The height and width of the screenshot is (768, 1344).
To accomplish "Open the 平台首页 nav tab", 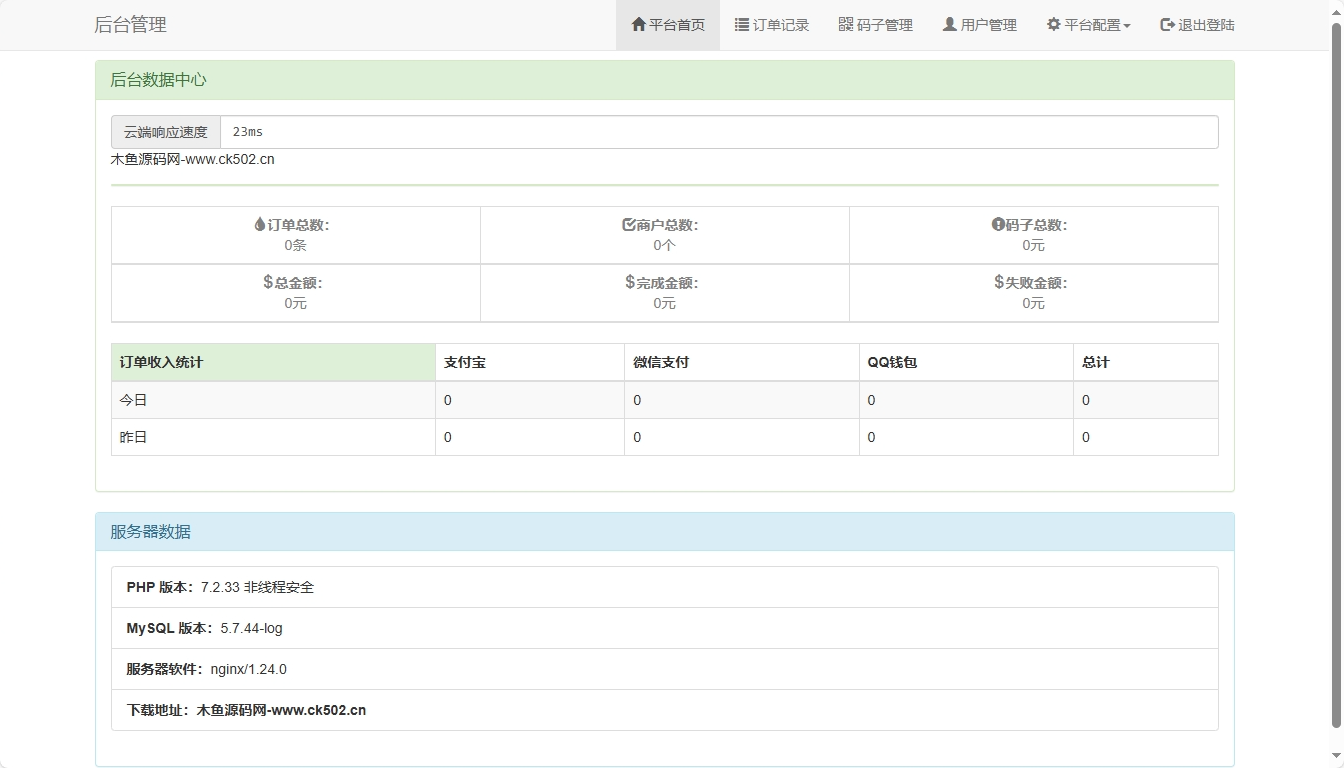I will coord(668,25).
